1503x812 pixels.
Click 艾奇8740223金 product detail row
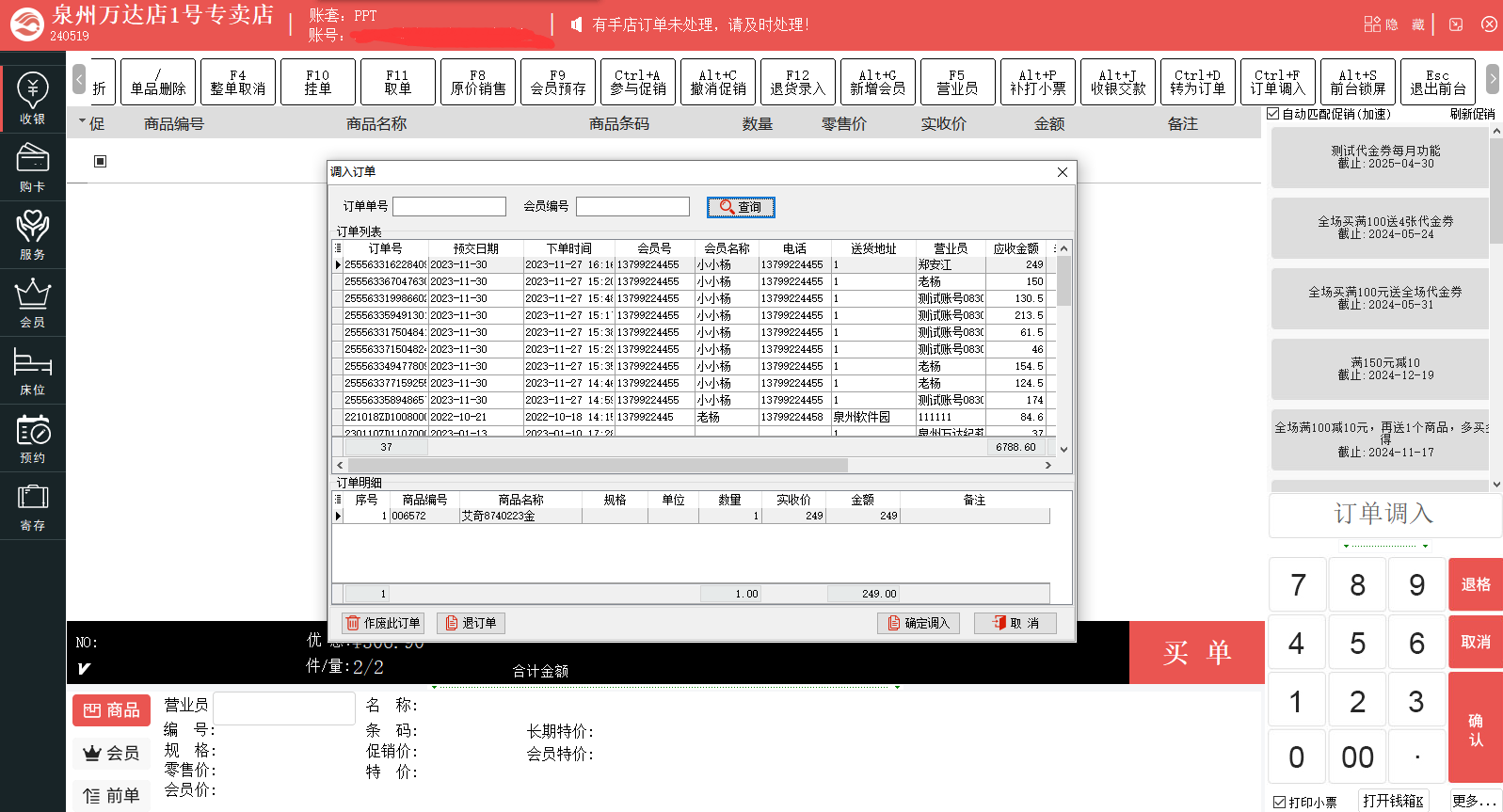tap(692, 516)
